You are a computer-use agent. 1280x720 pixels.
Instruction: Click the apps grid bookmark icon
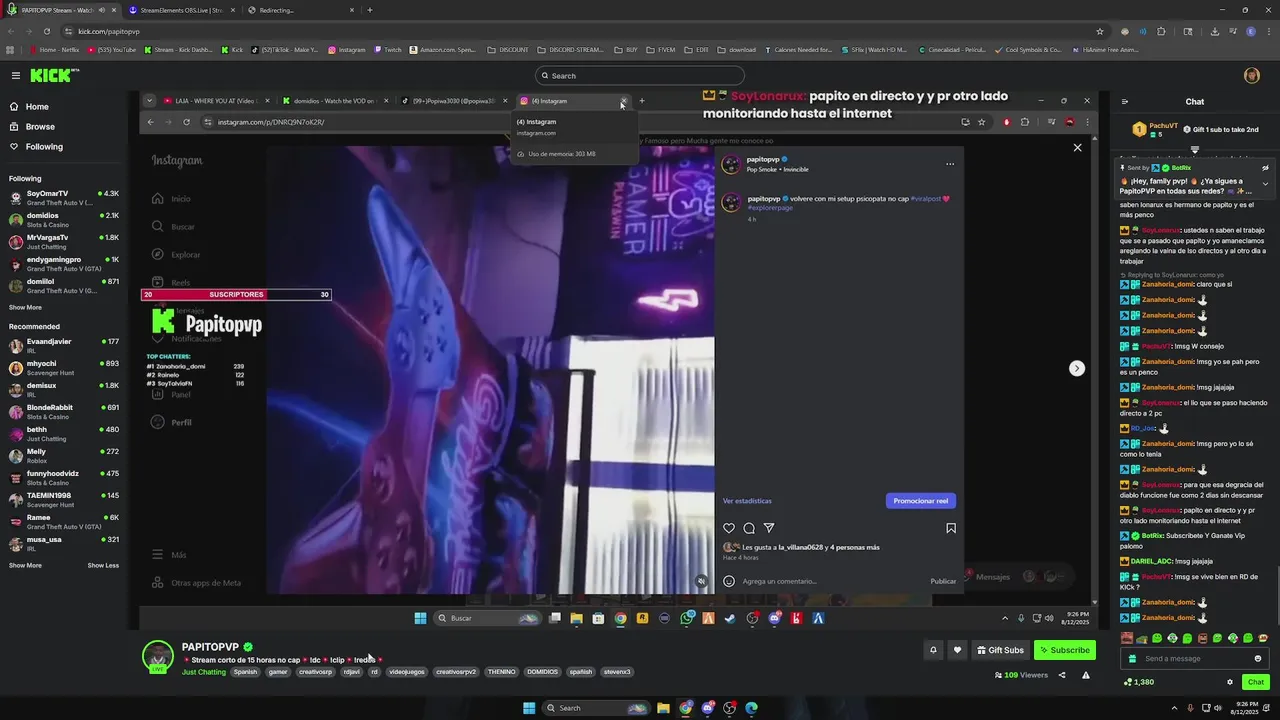tap(10, 50)
